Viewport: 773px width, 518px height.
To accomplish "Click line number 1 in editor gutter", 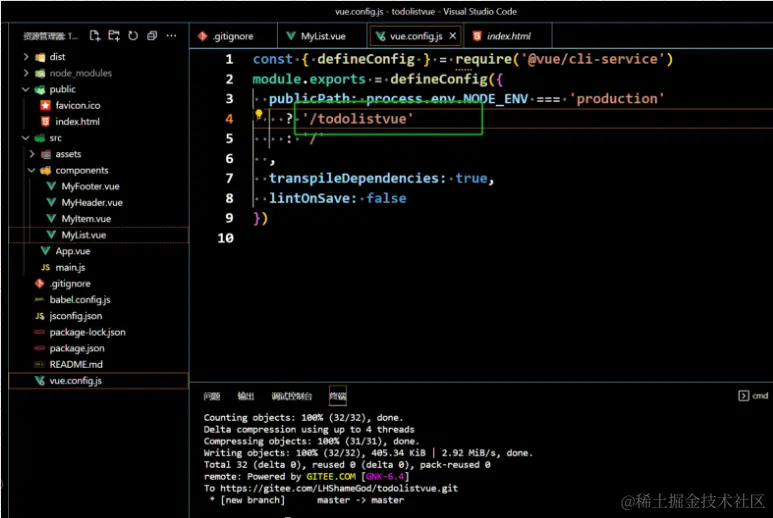I will [x=229, y=59].
